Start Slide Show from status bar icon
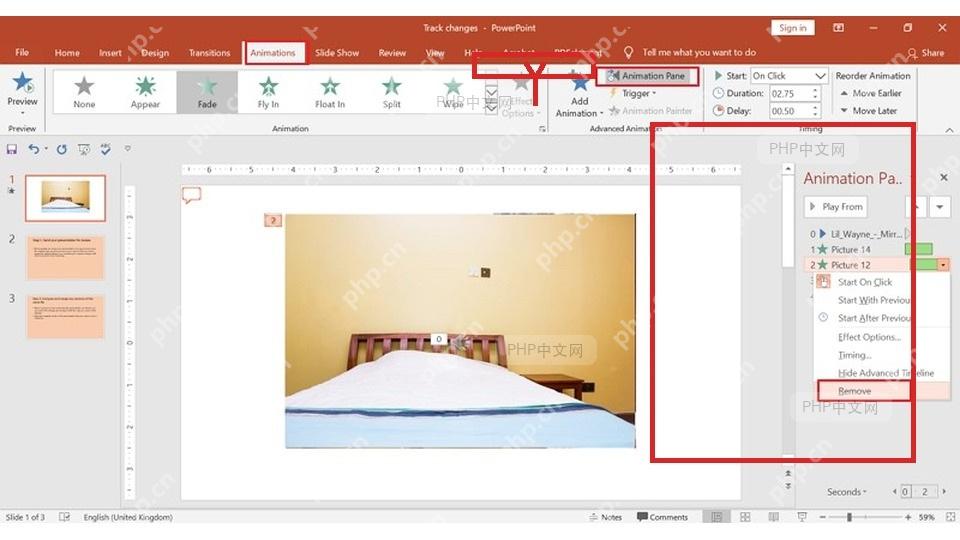Image resolution: width=960 pixels, height=540 pixels. (802, 517)
